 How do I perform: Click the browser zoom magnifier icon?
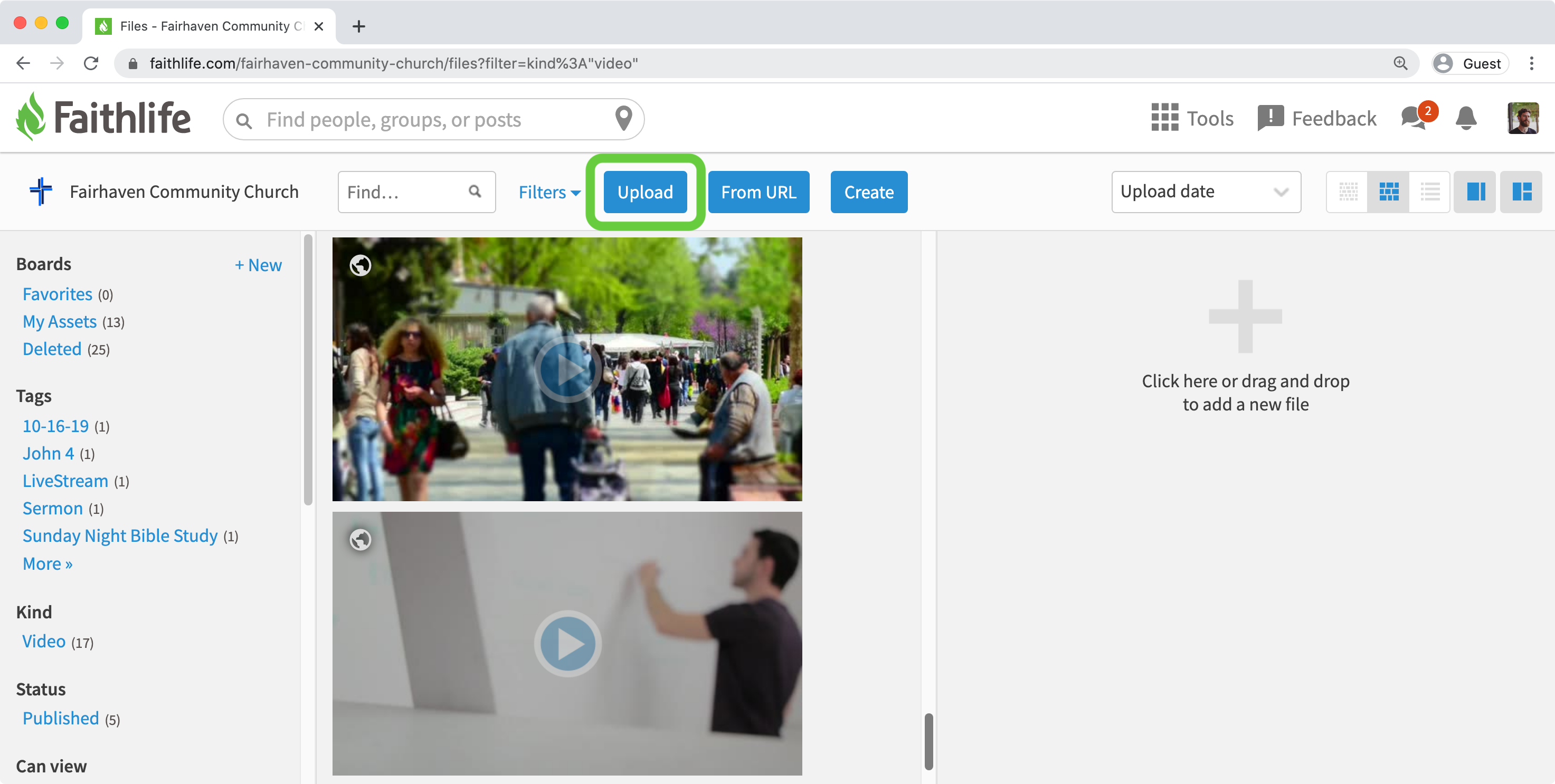coord(1400,63)
